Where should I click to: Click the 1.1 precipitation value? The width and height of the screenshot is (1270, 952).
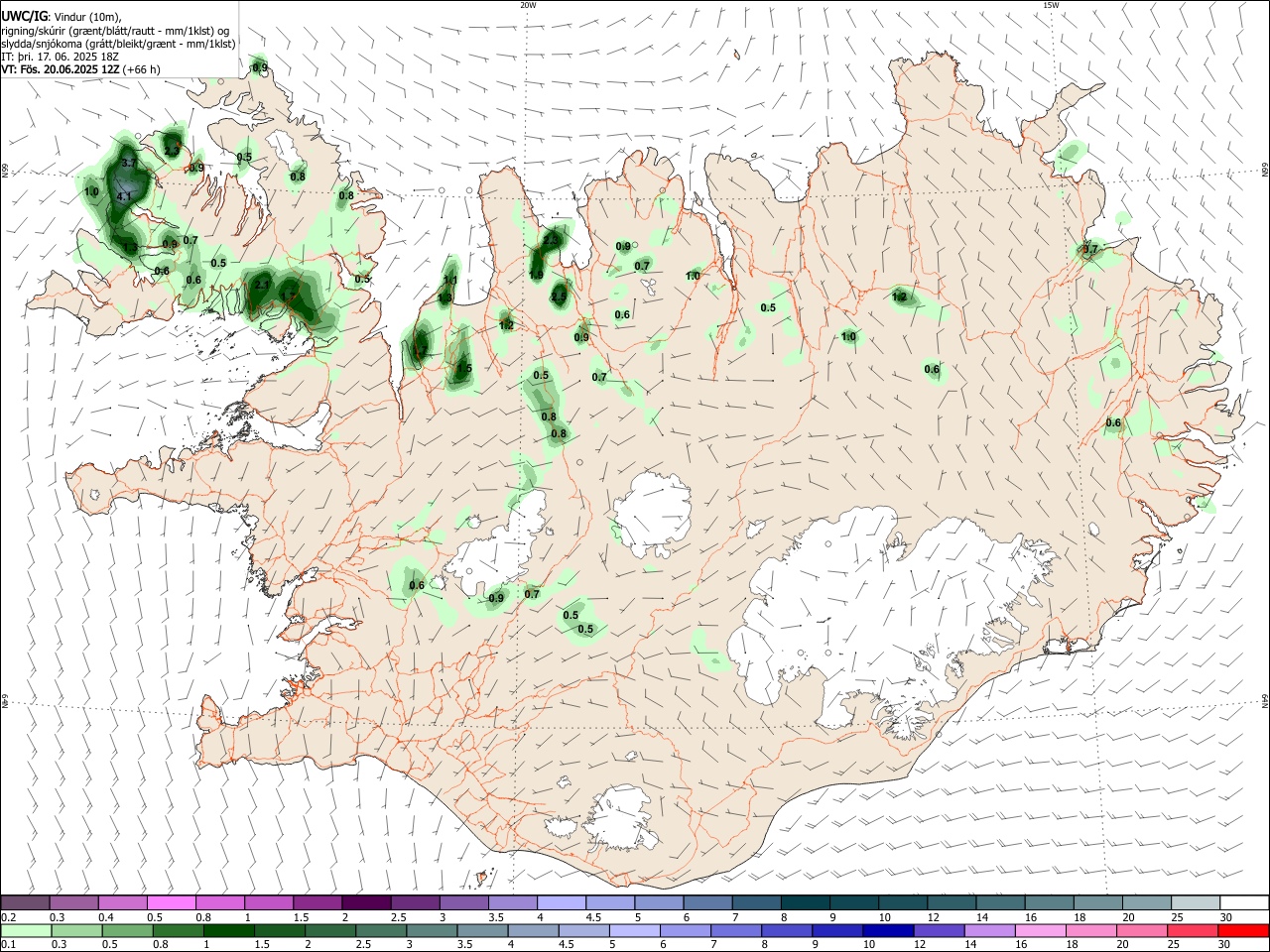pyautogui.click(x=449, y=281)
